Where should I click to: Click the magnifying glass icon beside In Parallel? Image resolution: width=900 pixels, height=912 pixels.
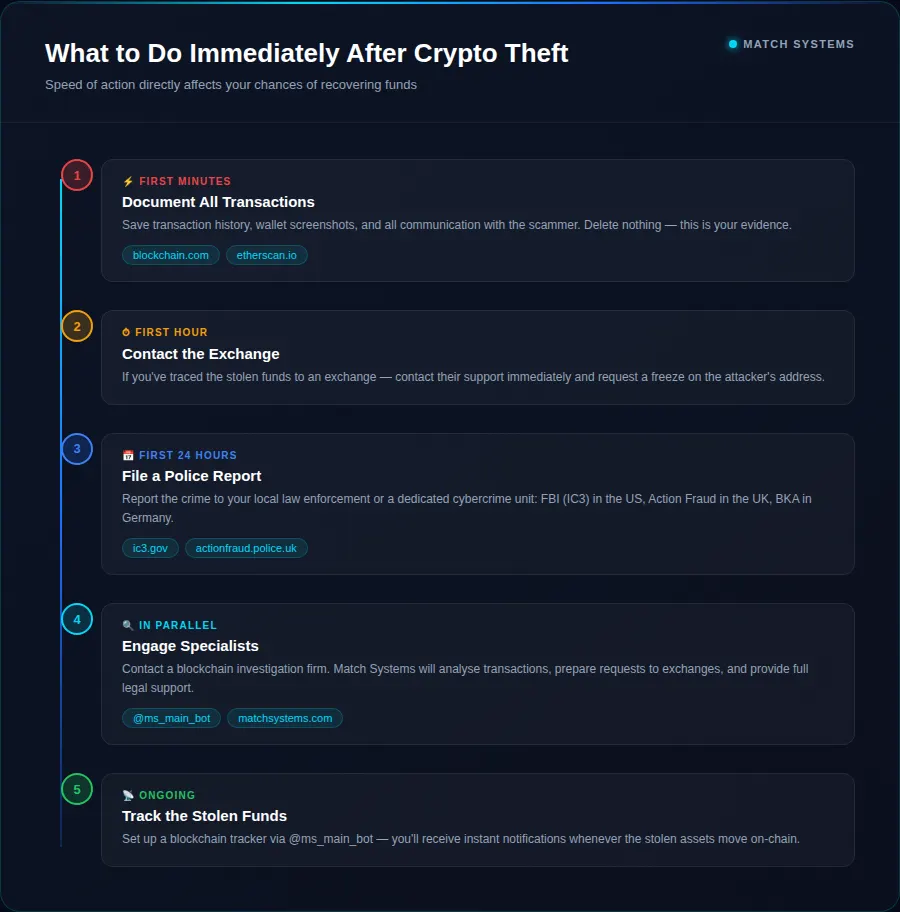click(128, 626)
